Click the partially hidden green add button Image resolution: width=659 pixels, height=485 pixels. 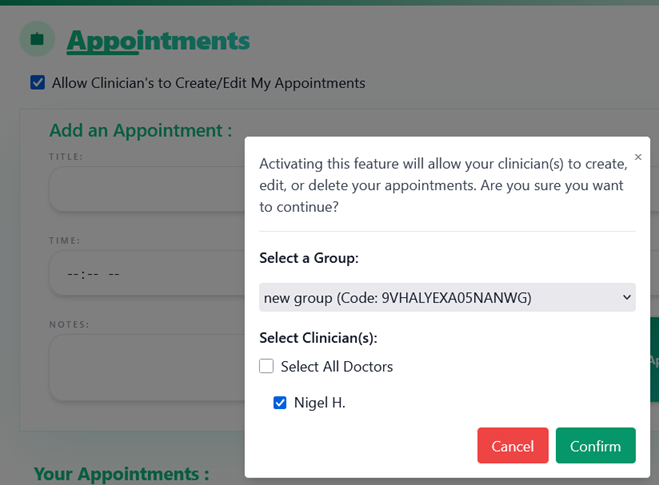(648, 360)
